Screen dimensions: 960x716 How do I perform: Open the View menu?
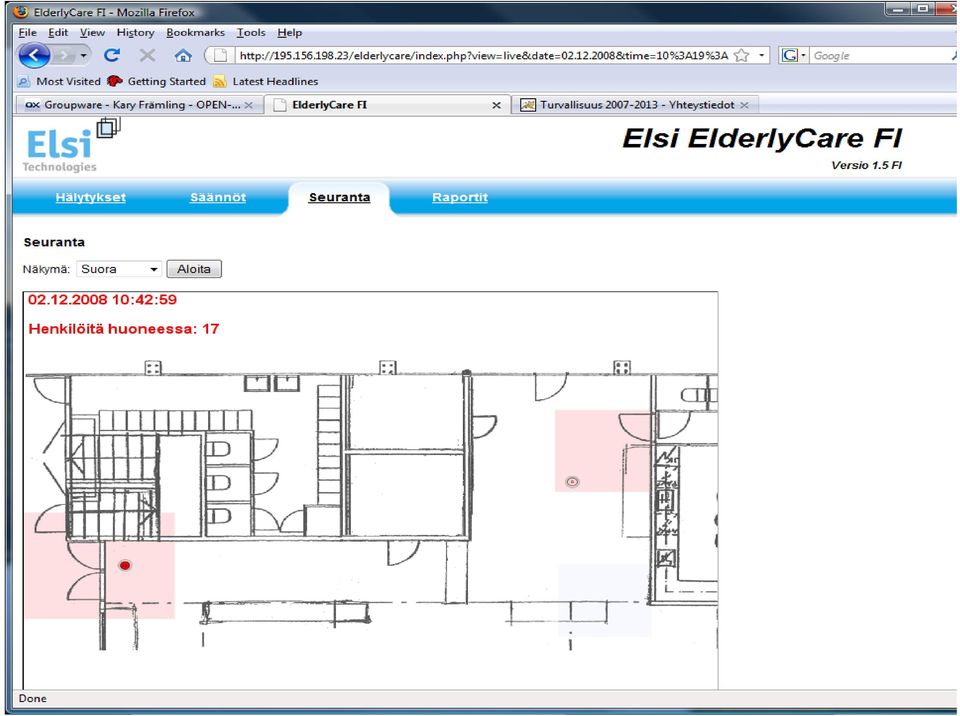(92, 32)
